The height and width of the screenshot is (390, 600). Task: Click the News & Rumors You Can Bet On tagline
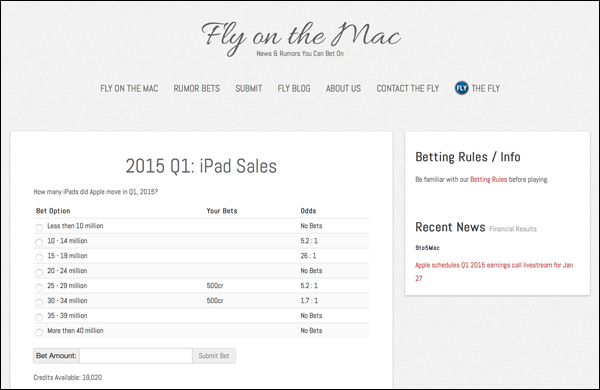tap(300, 54)
